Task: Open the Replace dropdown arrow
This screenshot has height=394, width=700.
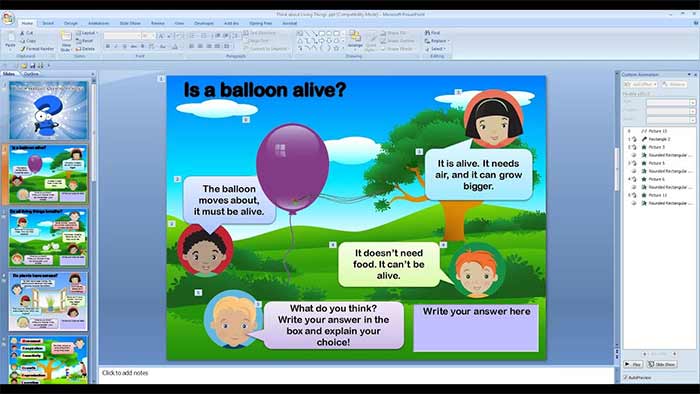Action: (448, 41)
